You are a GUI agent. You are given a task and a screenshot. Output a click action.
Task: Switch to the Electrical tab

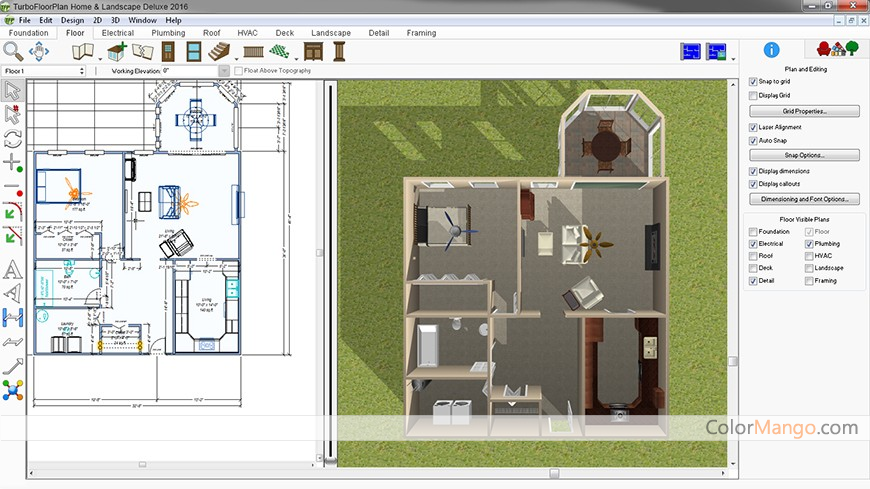(x=118, y=33)
